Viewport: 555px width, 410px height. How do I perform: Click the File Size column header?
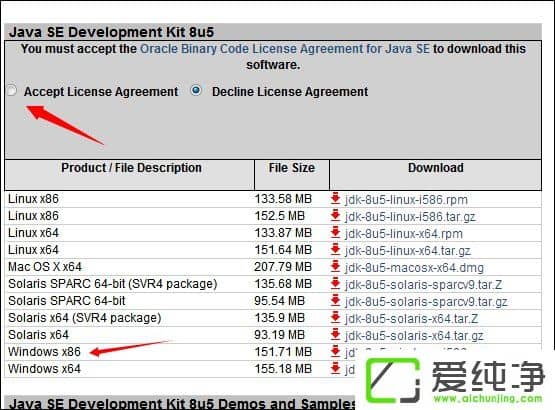tap(292, 168)
